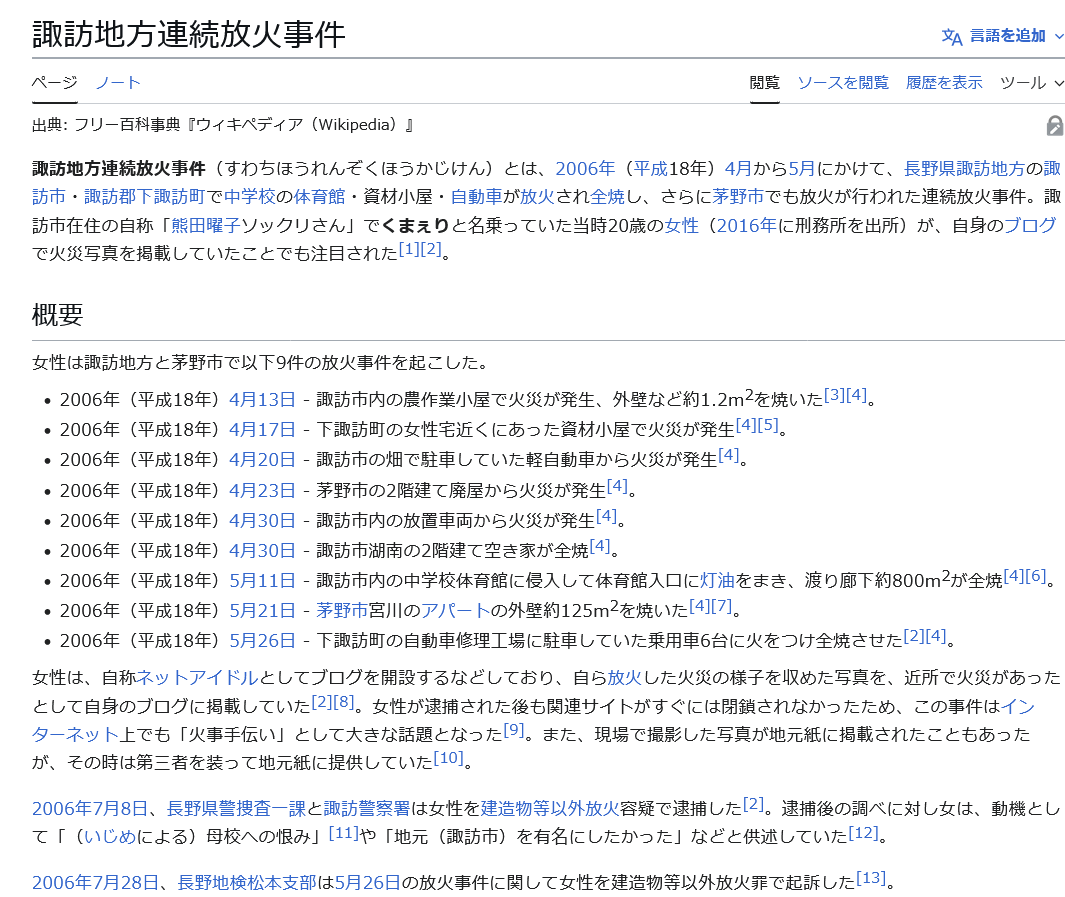Click the language translation icon
Screen dimensions: 1065x897
[951, 36]
